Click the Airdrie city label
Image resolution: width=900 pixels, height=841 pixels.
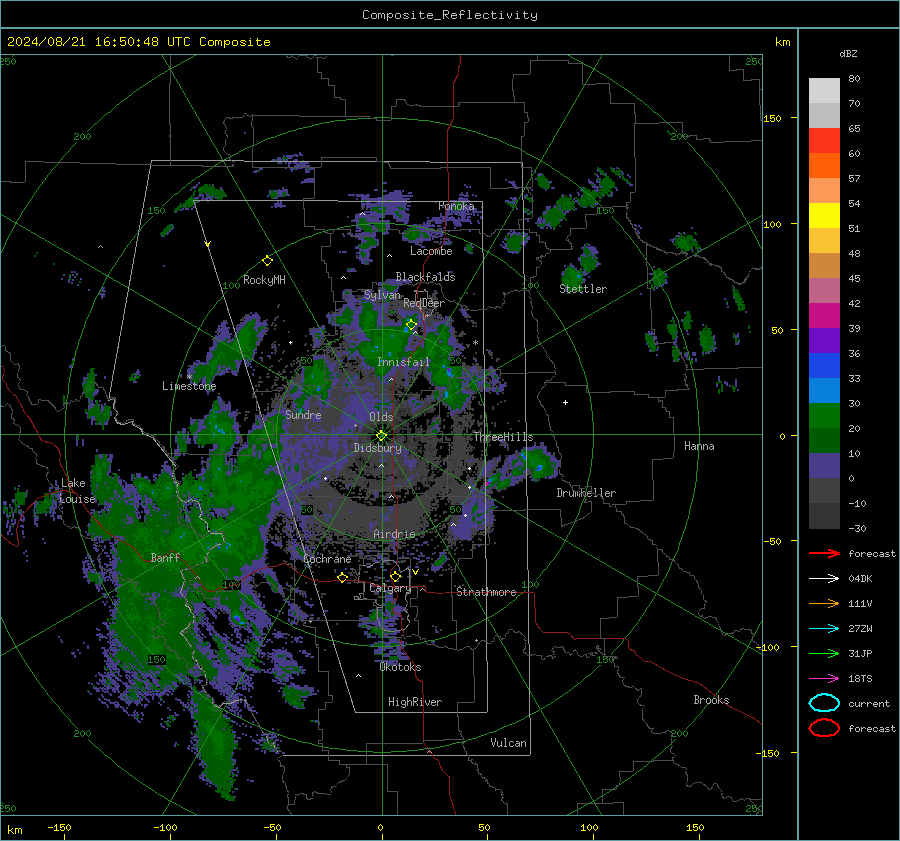pyautogui.click(x=394, y=534)
